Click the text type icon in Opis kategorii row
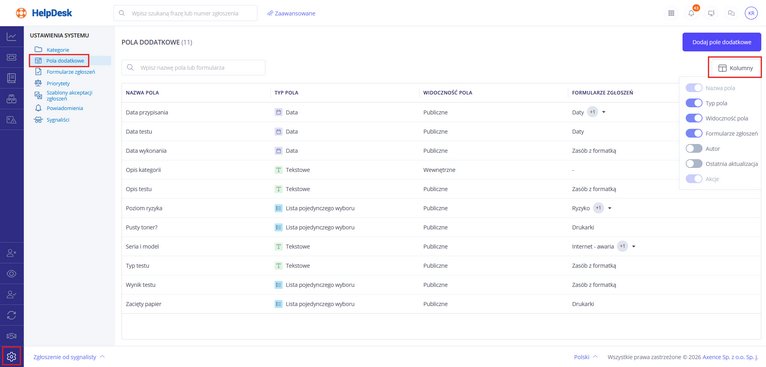The width and height of the screenshot is (766, 367). 278,170
